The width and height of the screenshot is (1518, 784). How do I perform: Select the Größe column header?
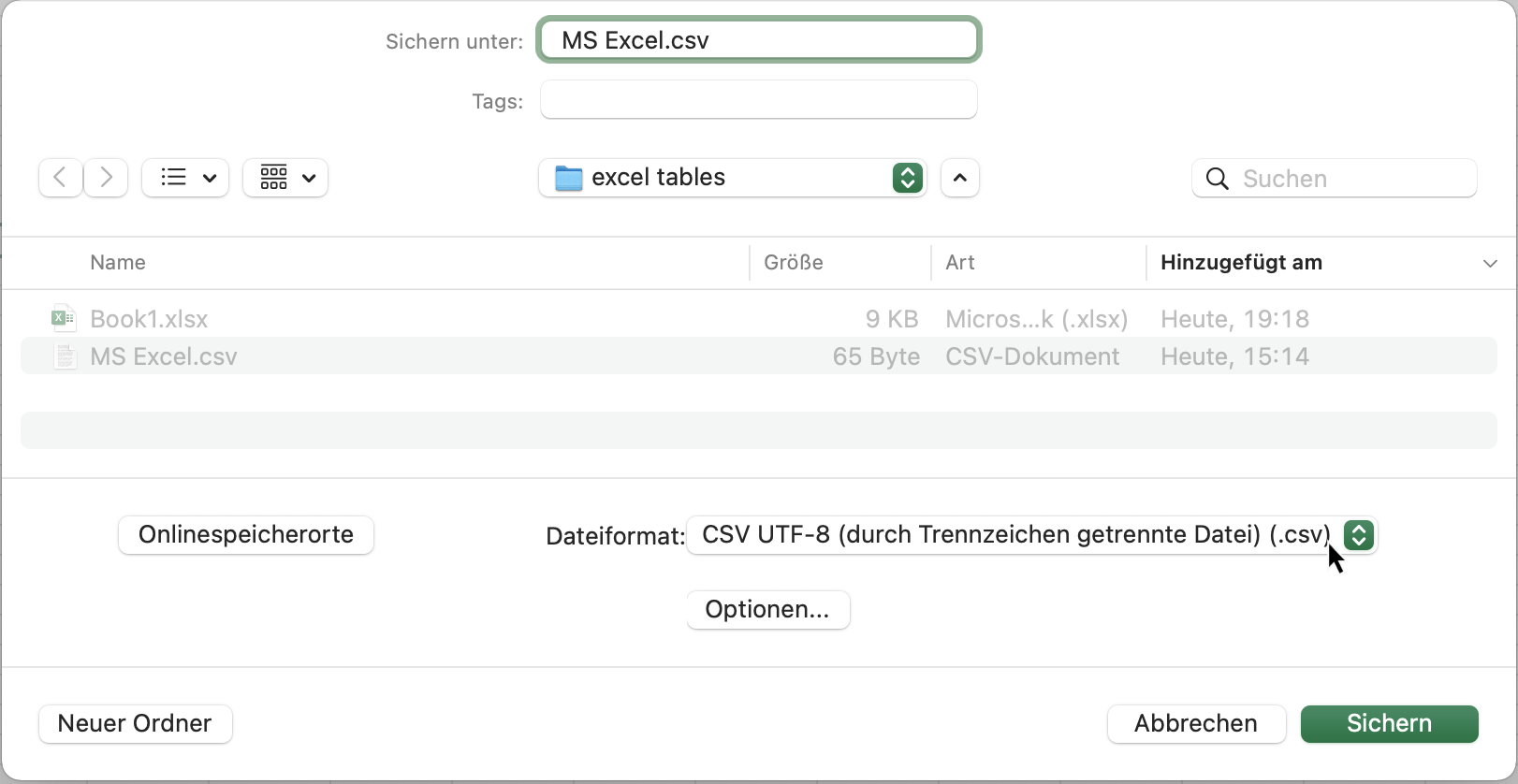792,263
